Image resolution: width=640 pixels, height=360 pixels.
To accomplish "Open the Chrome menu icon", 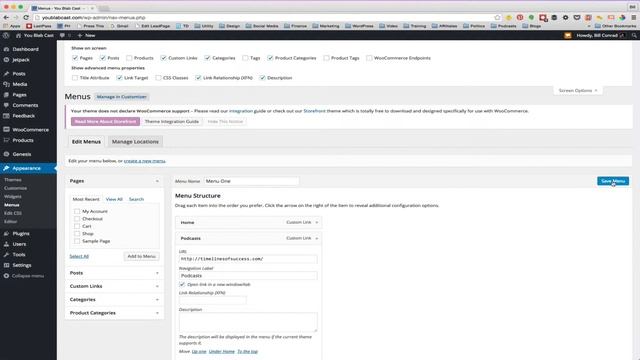I will click(x=633, y=18).
